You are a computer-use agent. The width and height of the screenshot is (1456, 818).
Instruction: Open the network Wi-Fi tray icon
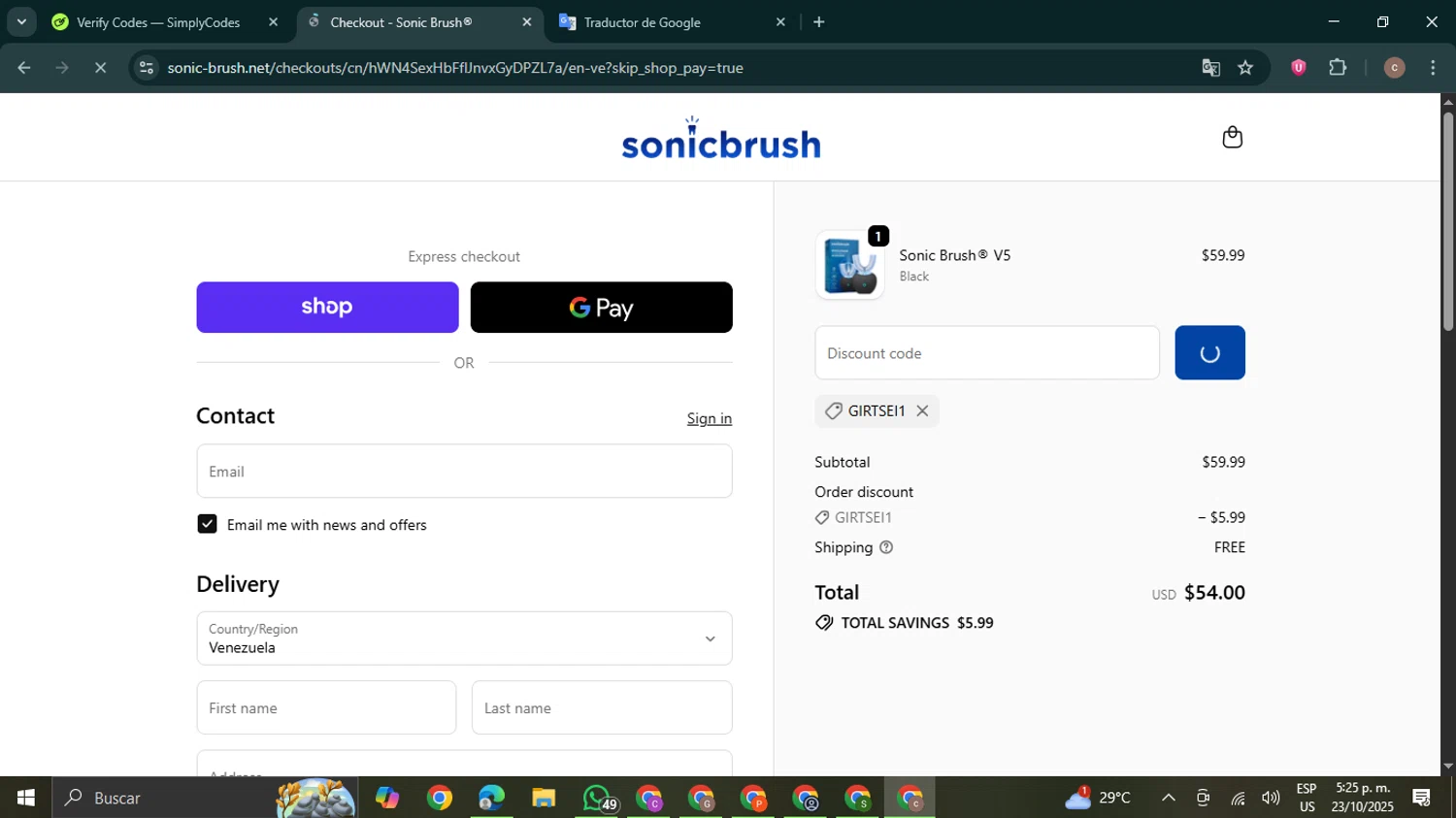click(x=1238, y=798)
